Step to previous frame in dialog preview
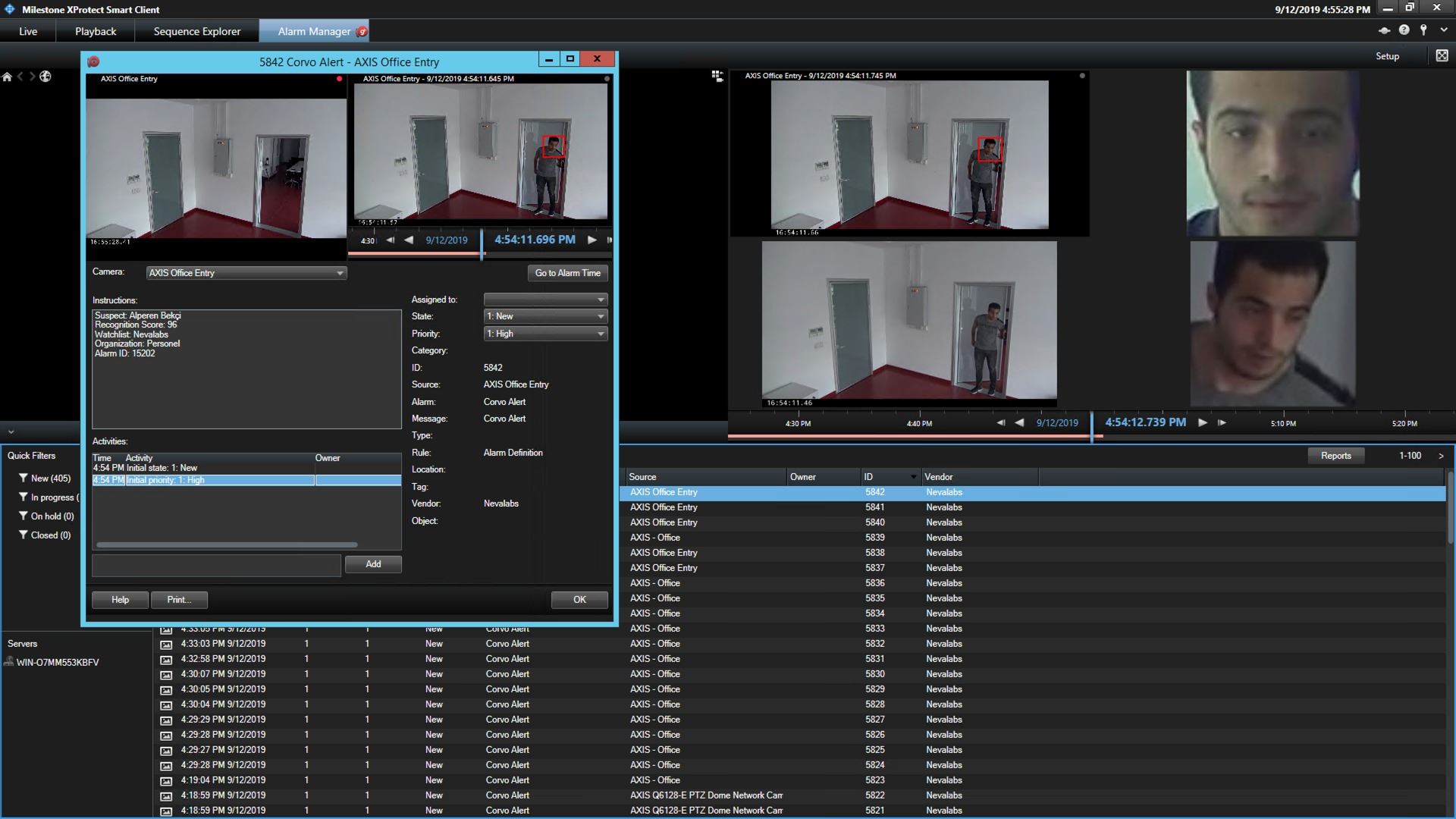The image size is (1456, 819). tap(390, 240)
